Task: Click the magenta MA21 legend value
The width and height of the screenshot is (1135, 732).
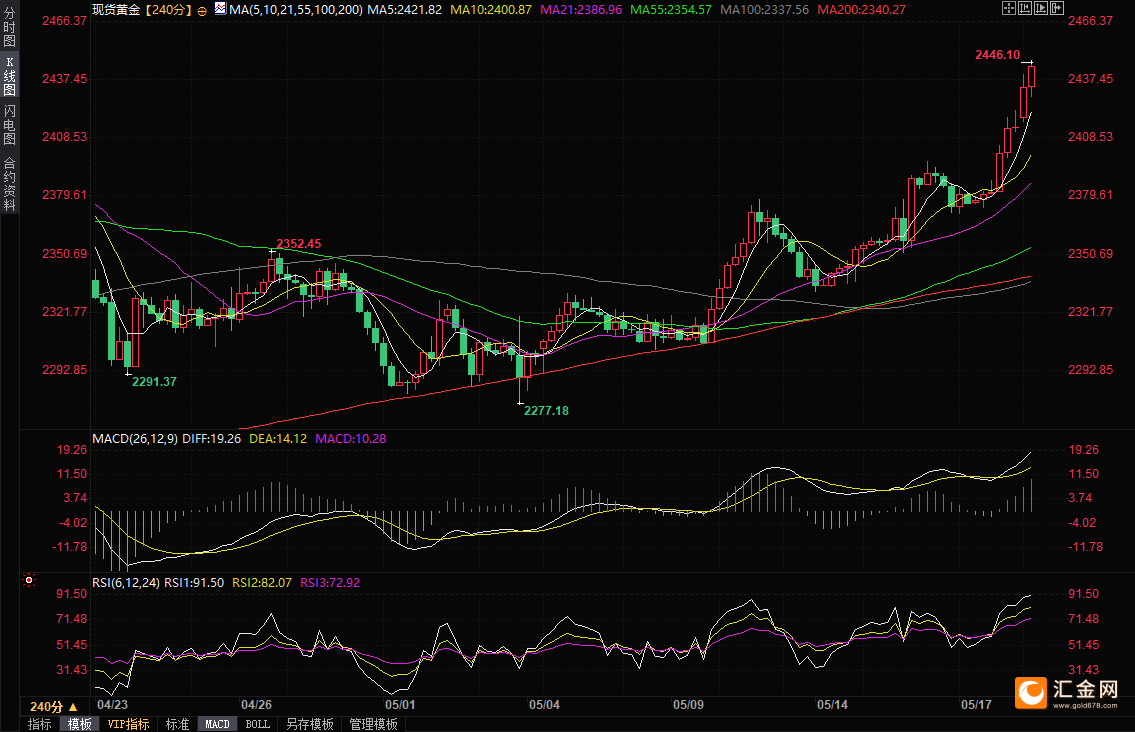Action: [x=581, y=9]
